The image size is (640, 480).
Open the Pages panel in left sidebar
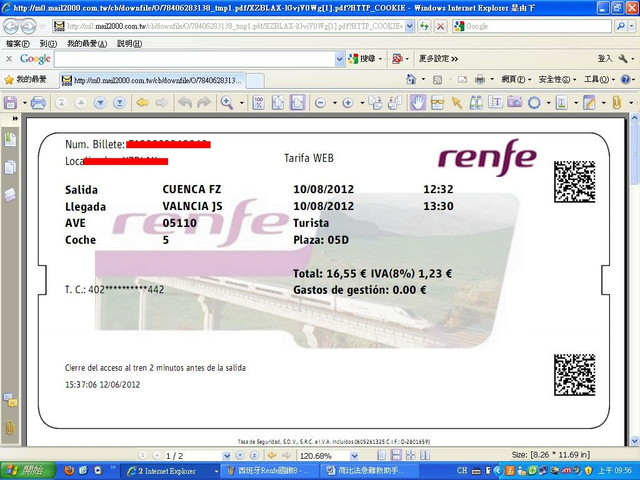tap(10, 167)
